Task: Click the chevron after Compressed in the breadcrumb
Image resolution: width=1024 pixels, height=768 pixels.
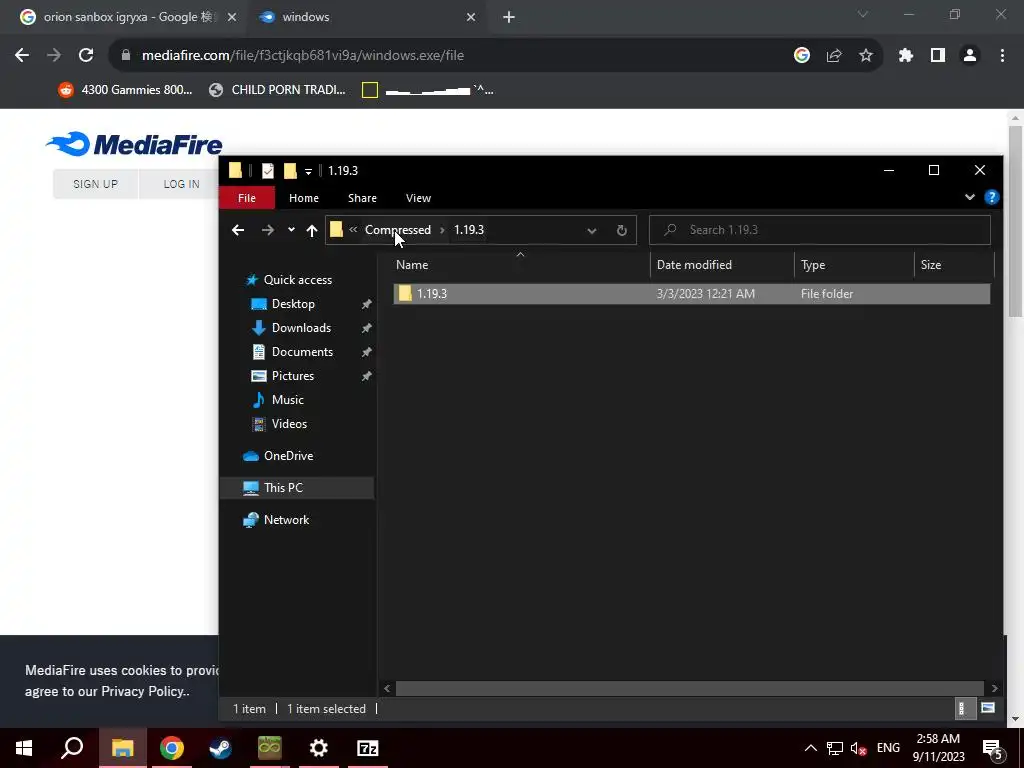Action: pyautogui.click(x=442, y=230)
